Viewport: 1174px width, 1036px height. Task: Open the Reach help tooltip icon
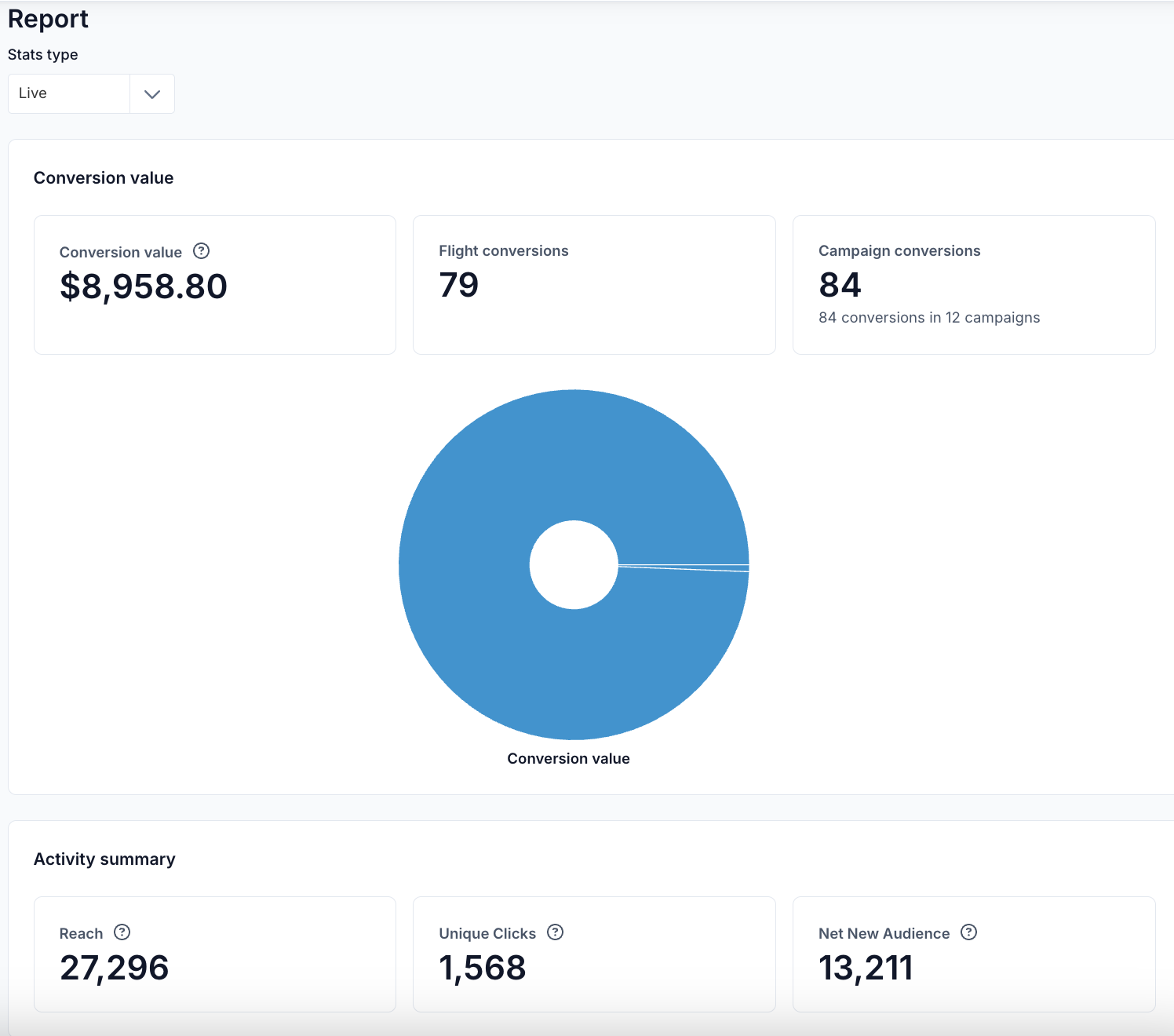point(122,932)
